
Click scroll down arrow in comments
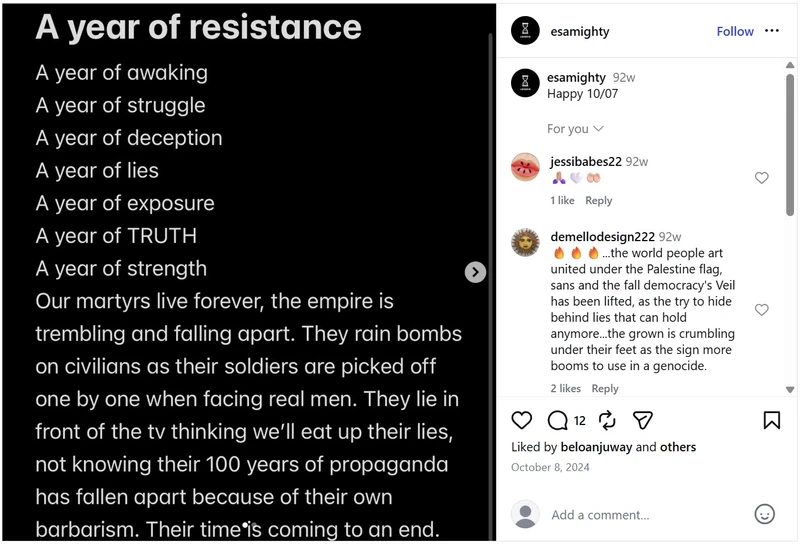(790, 389)
